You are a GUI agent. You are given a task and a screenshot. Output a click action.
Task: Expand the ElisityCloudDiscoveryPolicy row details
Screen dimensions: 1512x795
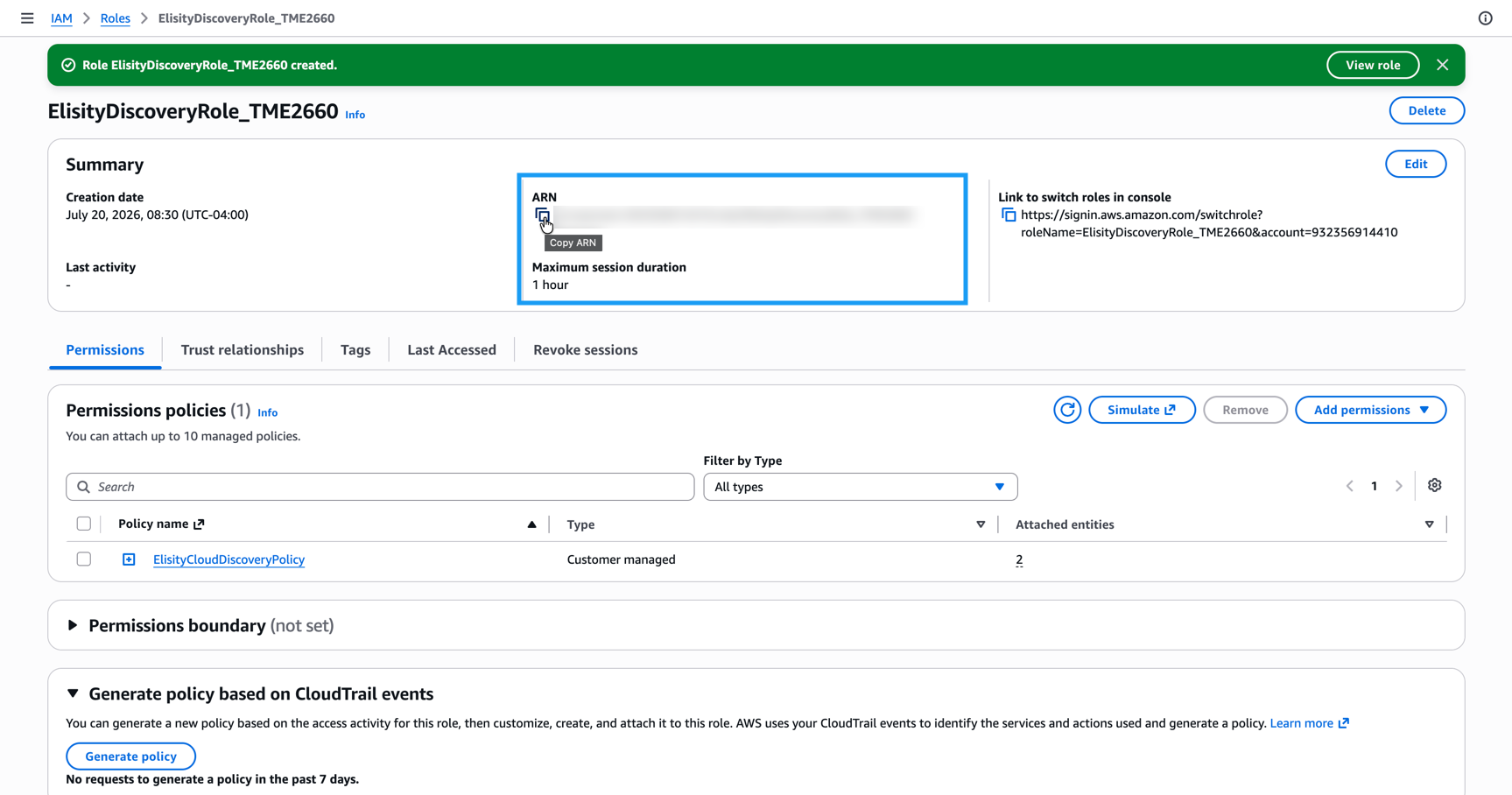[129, 559]
